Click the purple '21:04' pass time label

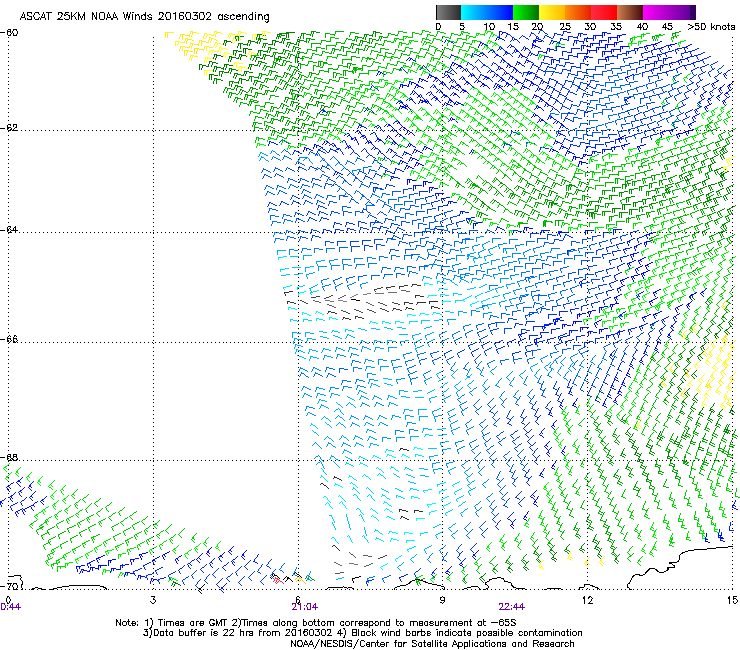click(x=305, y=607)
